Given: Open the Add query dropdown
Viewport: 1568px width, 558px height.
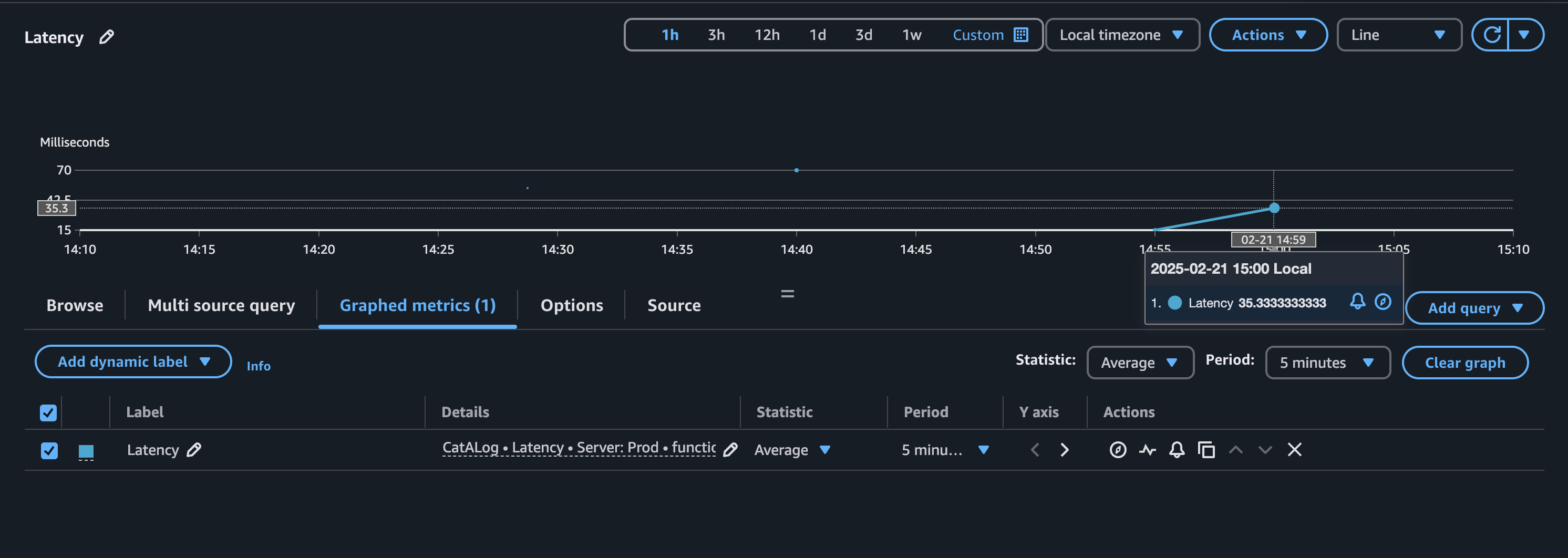Looking at the screenshot, I should coord(1474,308).
